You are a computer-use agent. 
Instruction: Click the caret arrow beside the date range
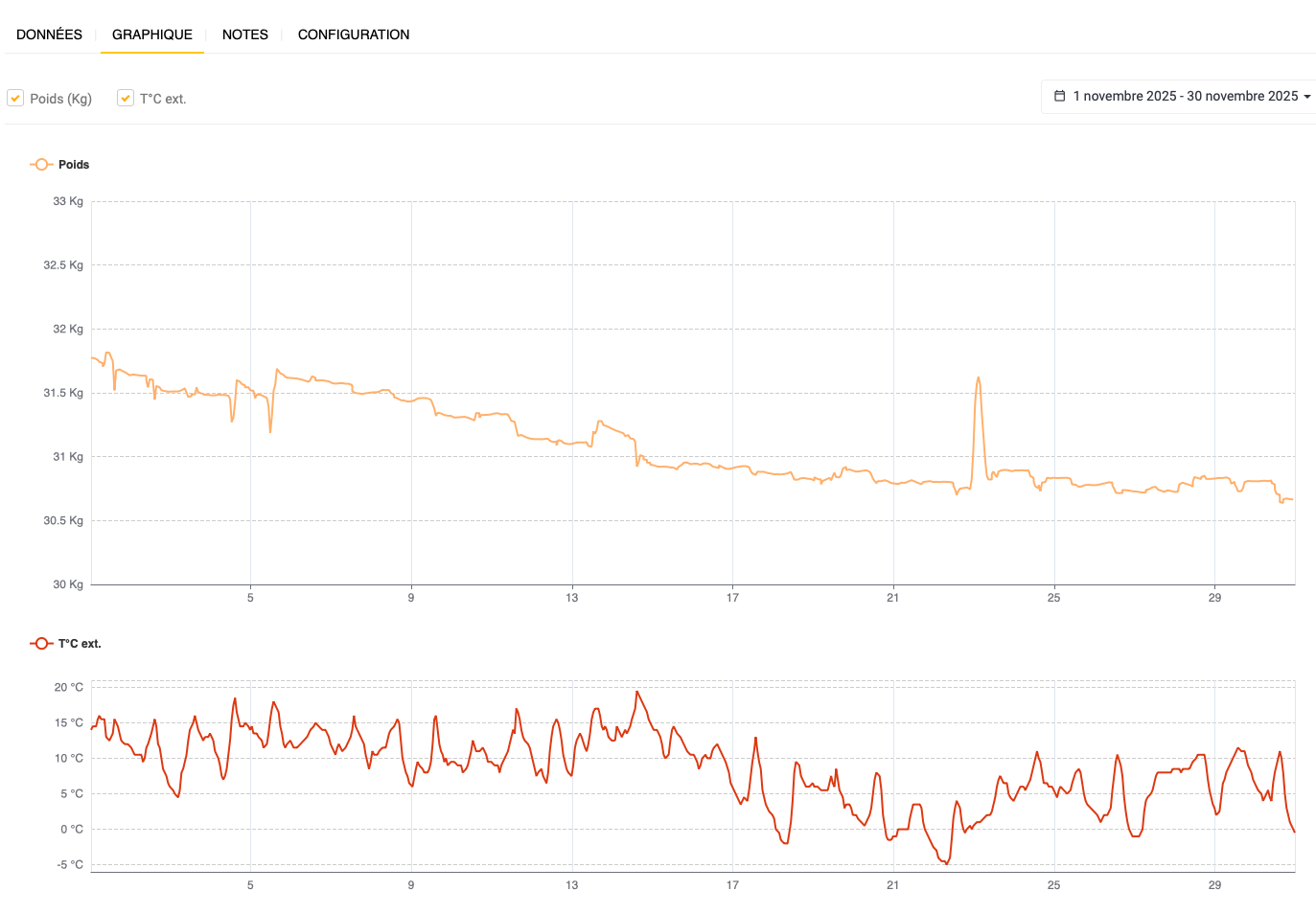1306,97
